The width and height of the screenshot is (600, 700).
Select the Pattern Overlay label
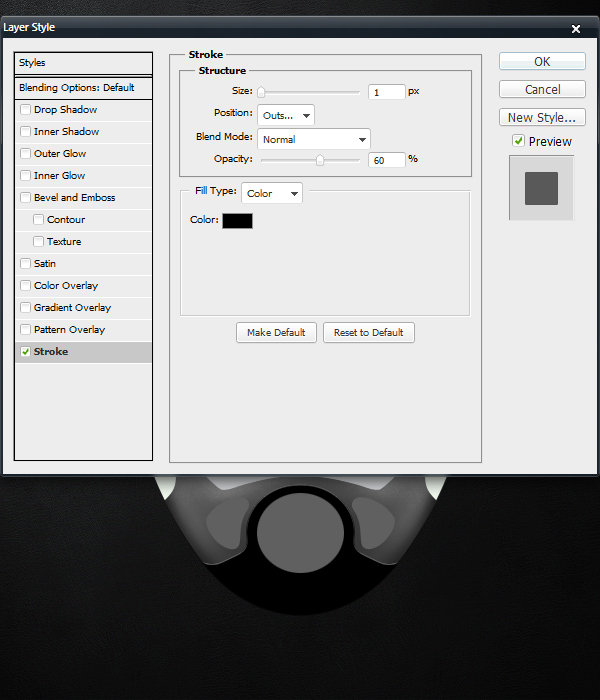coord(70,330)
